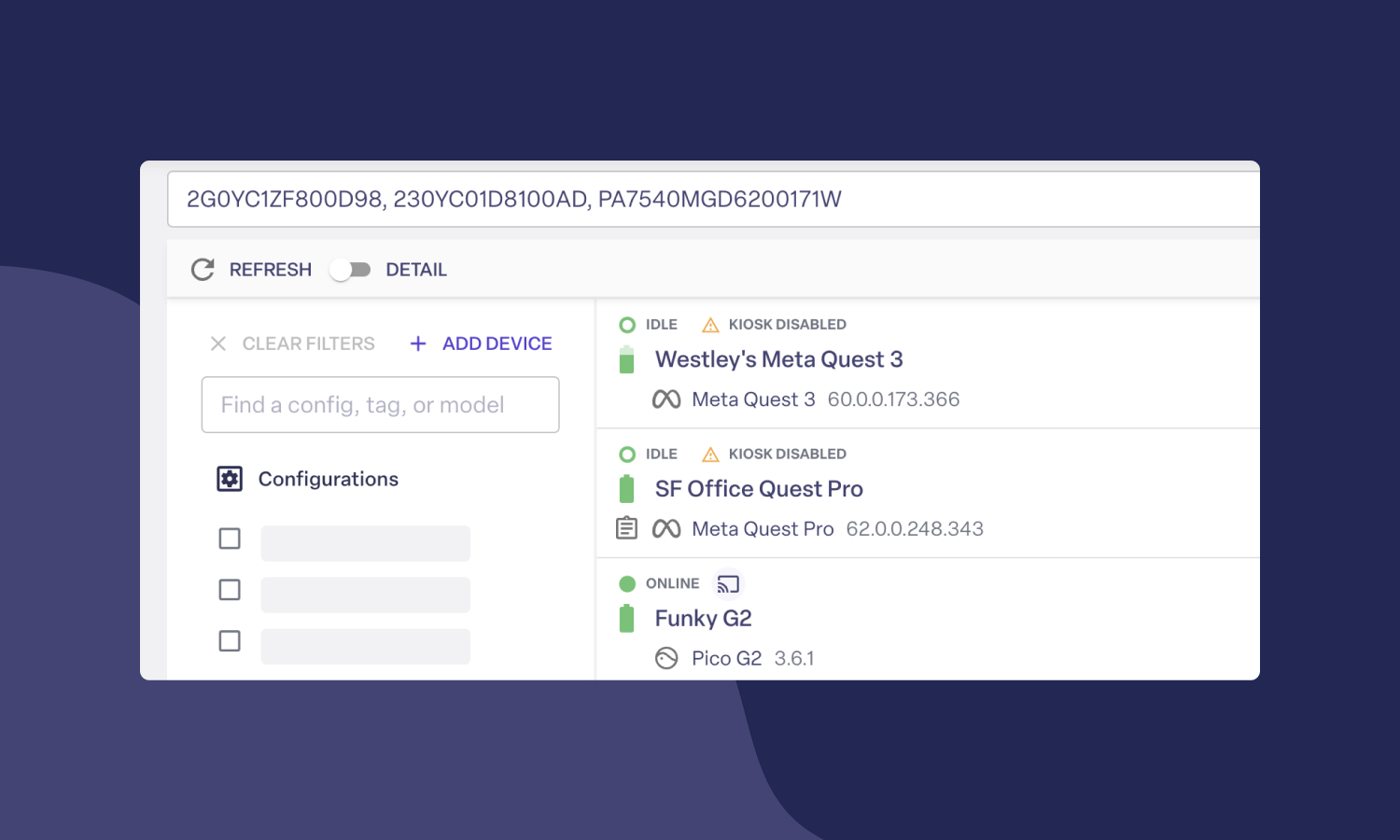Check the first configuration checkbox
This screenshot has width=1400, height=840.
tap(230, 539)
